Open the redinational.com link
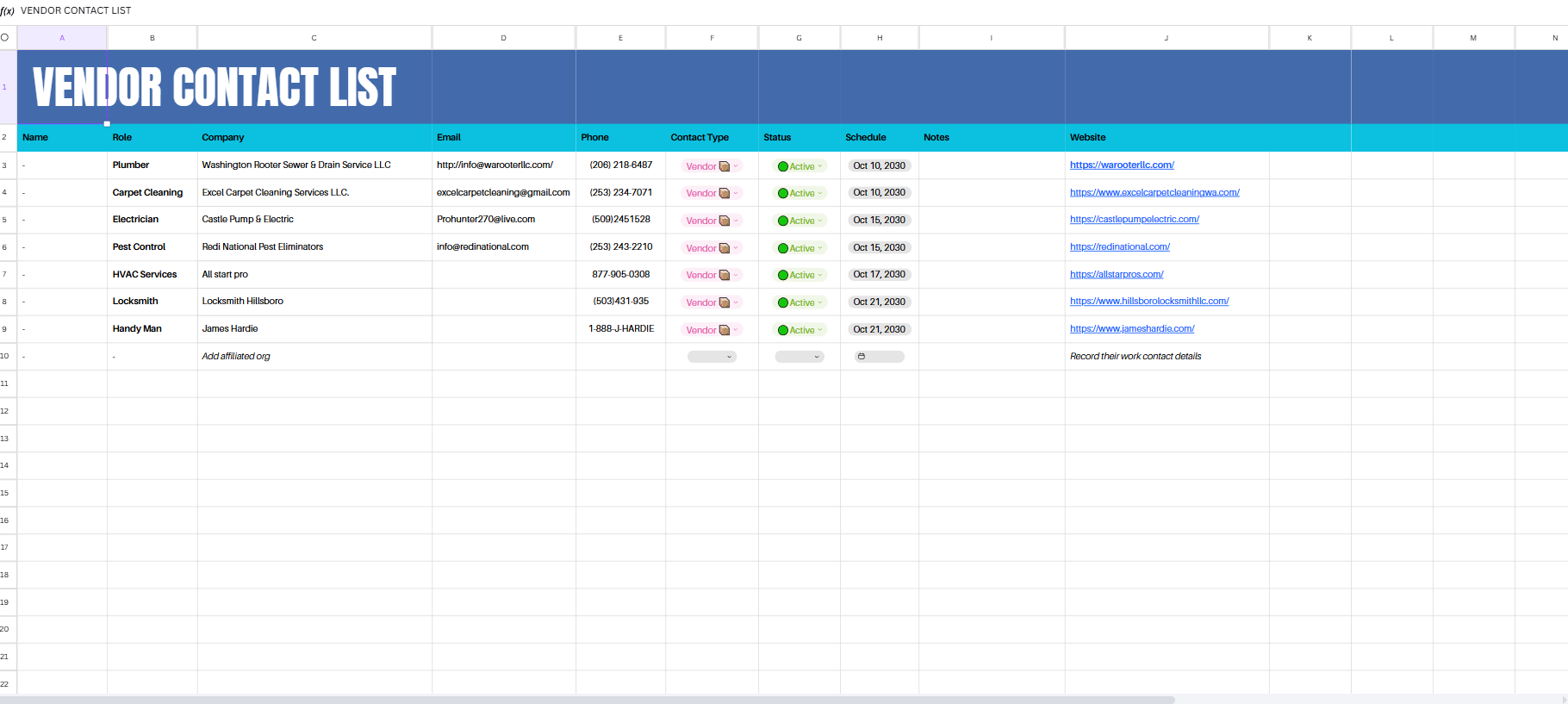 coord(1120,246)
